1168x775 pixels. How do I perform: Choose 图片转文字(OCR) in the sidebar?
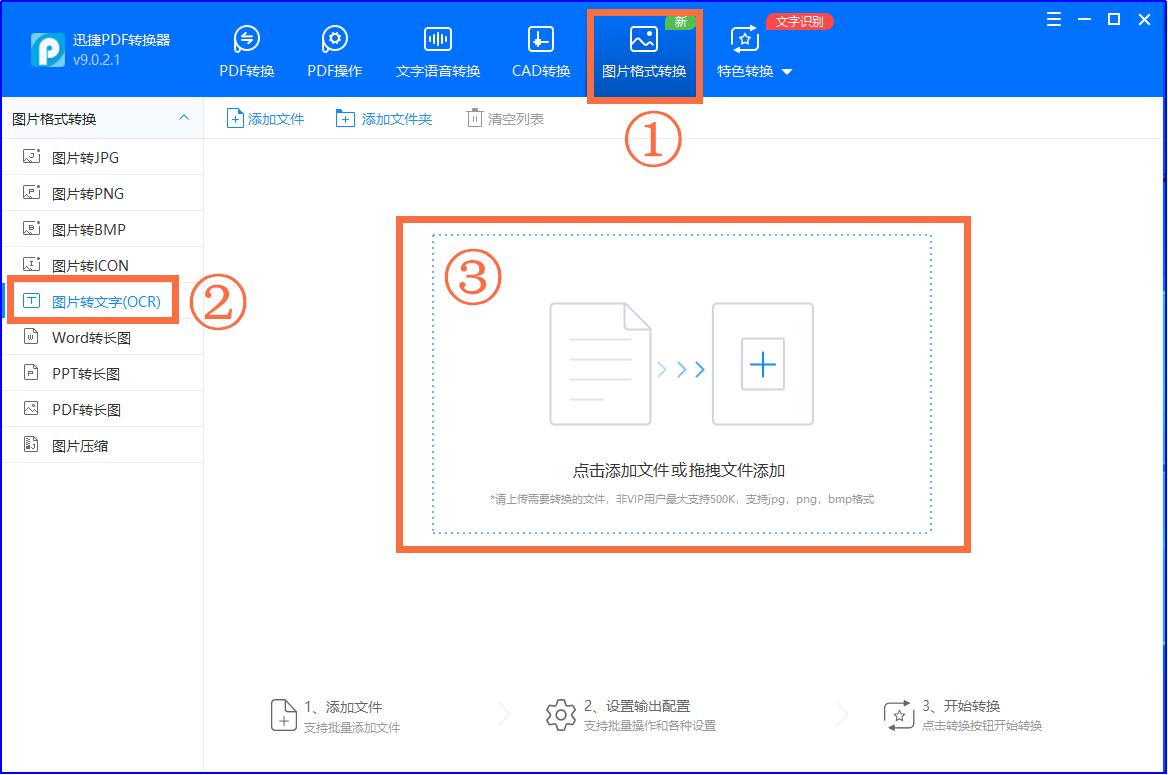97,300
